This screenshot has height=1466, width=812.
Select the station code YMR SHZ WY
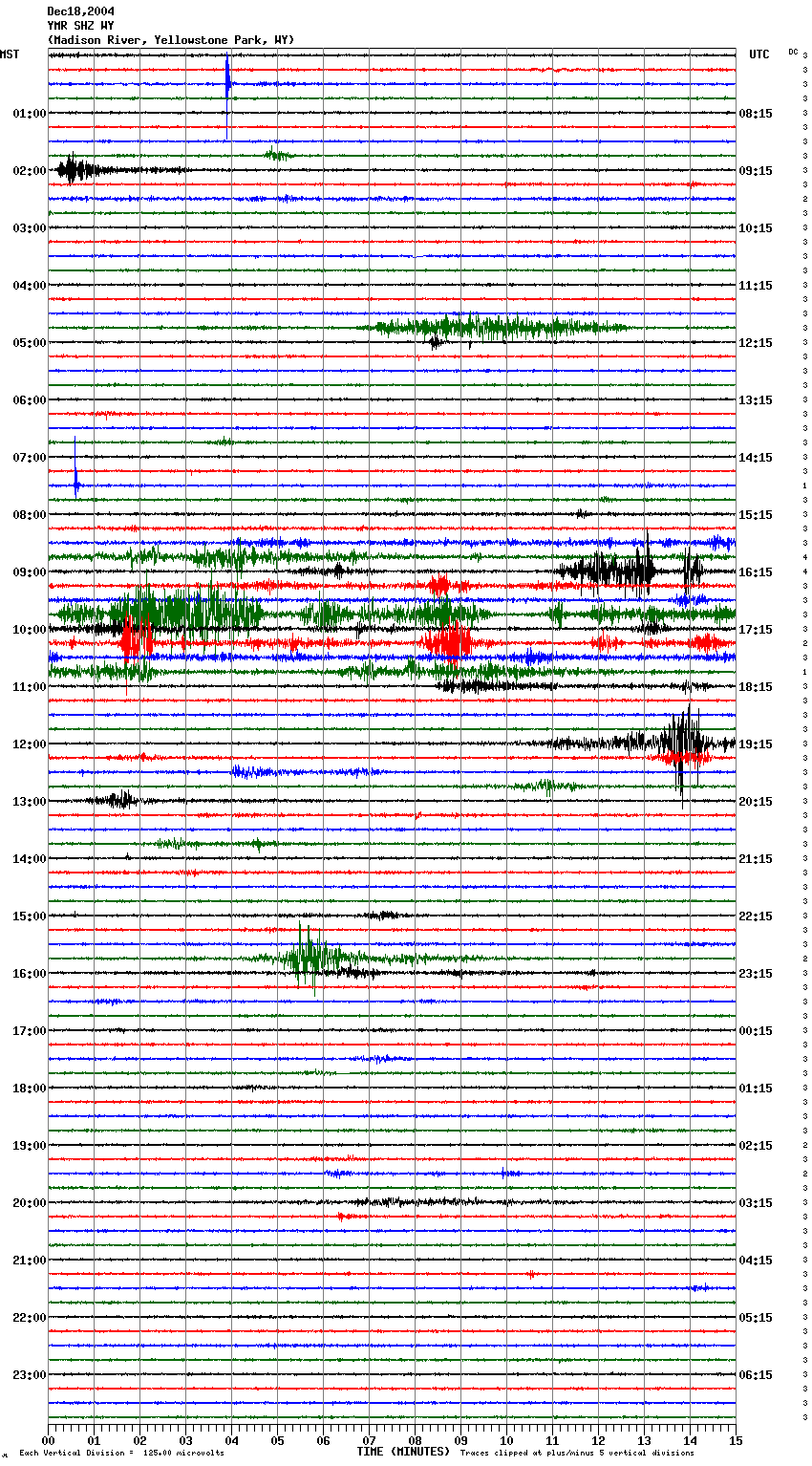pyautogui.click(x=81, y=26)
